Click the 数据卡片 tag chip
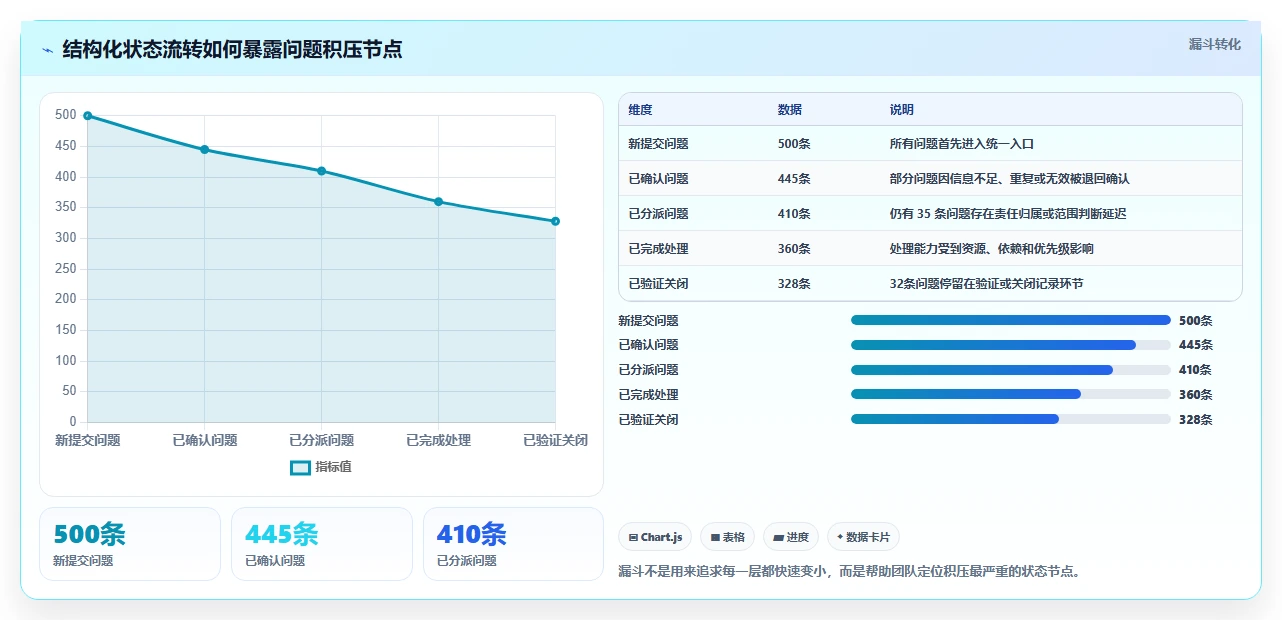 pyautogui.click(x=863, y=537)
